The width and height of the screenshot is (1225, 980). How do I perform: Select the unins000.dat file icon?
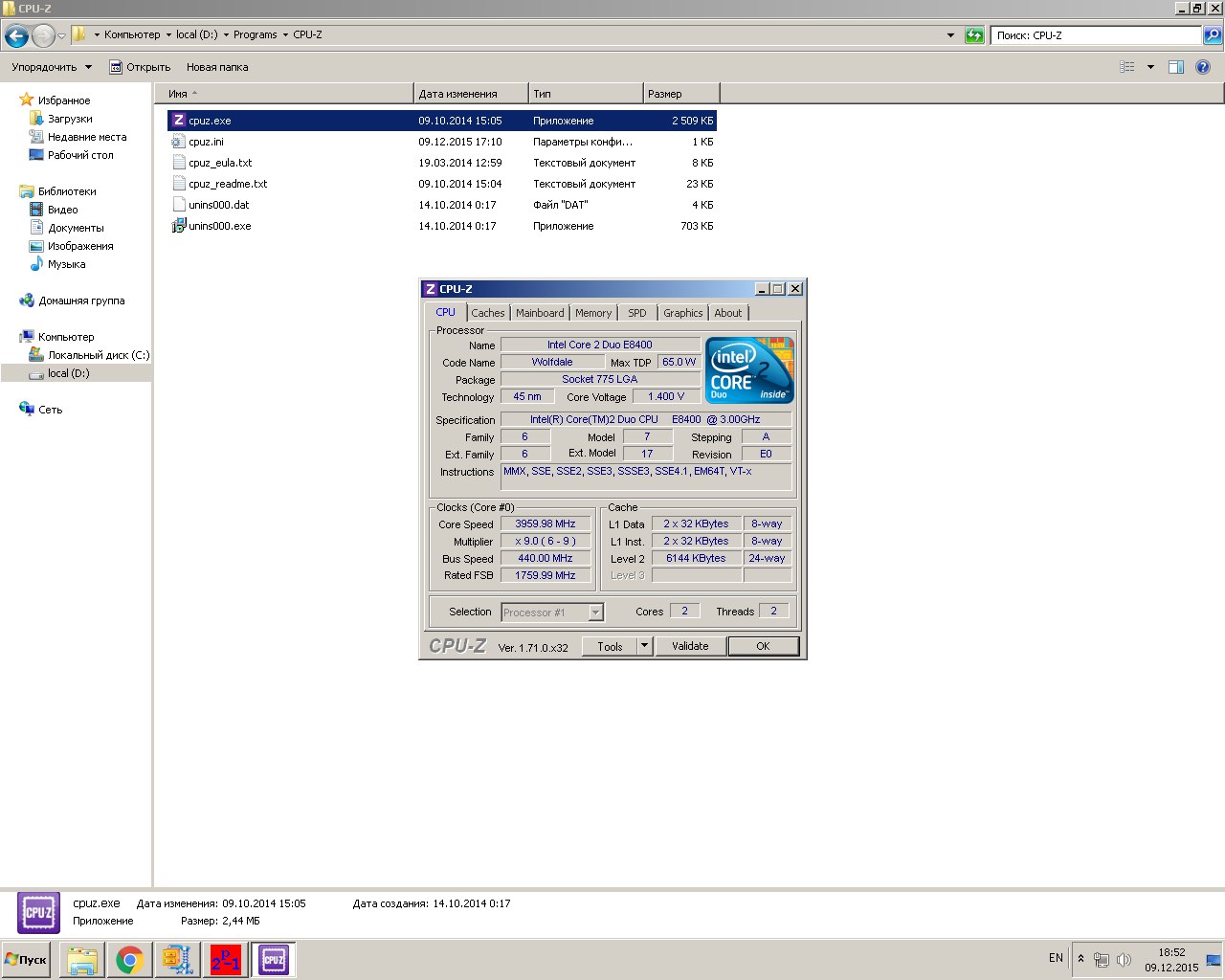click(x=178, y=205)
